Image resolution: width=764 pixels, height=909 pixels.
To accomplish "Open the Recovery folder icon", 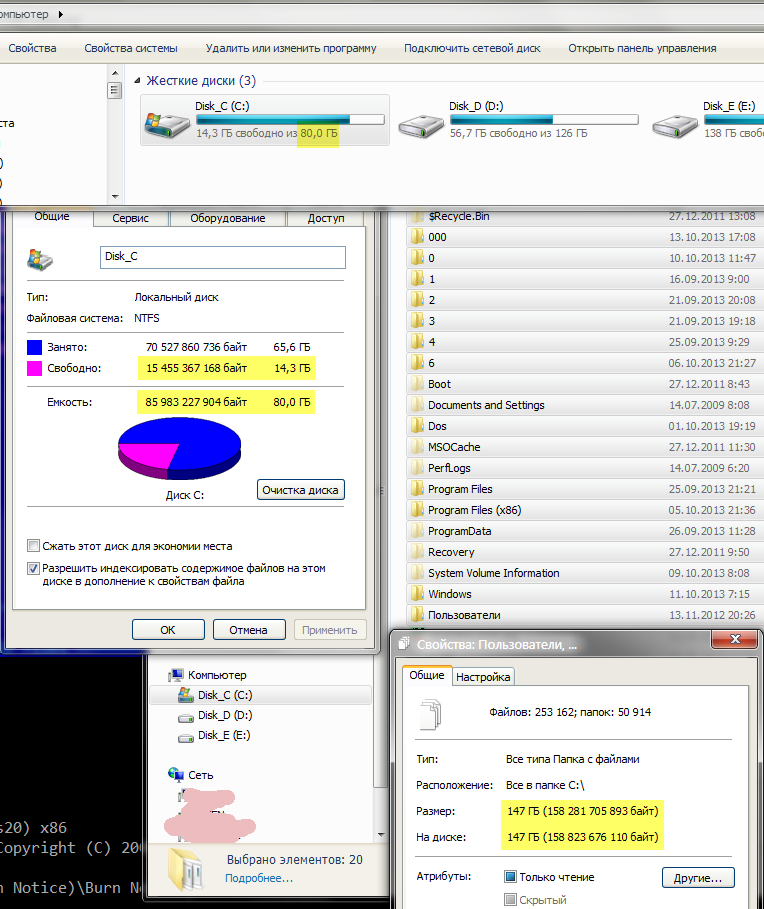I will (x=417, y=551).
